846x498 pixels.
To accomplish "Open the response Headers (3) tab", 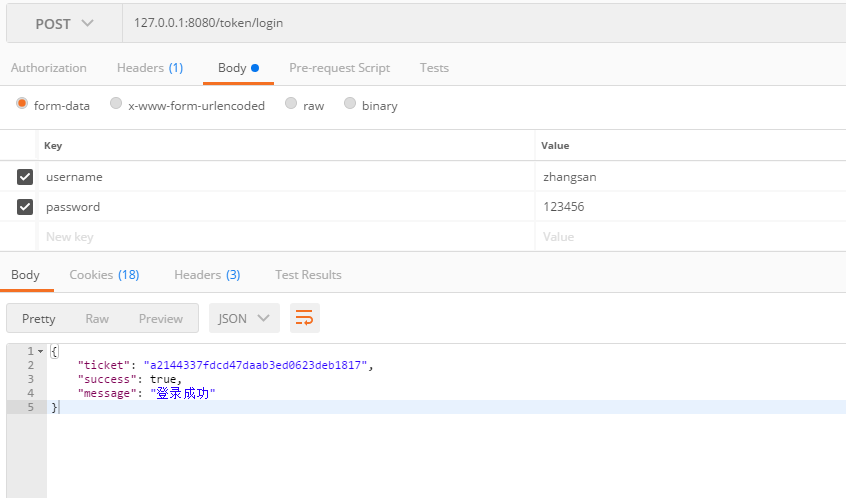I will click(207, 275).
